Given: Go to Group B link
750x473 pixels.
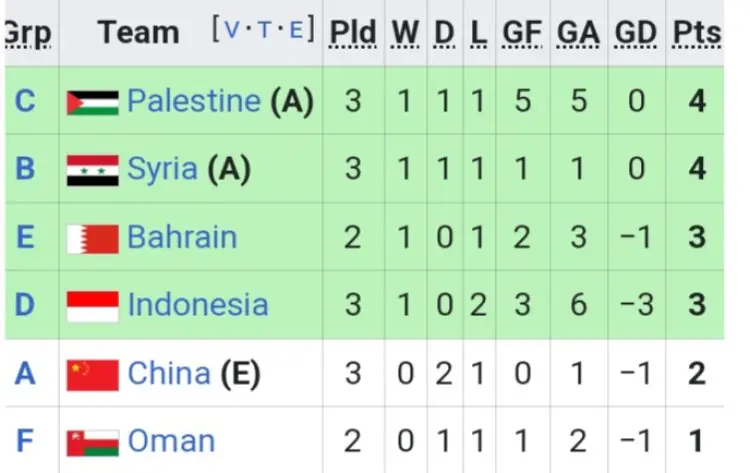Looking at the screenshot, I should pyautogui.click(x=25, y=169).
